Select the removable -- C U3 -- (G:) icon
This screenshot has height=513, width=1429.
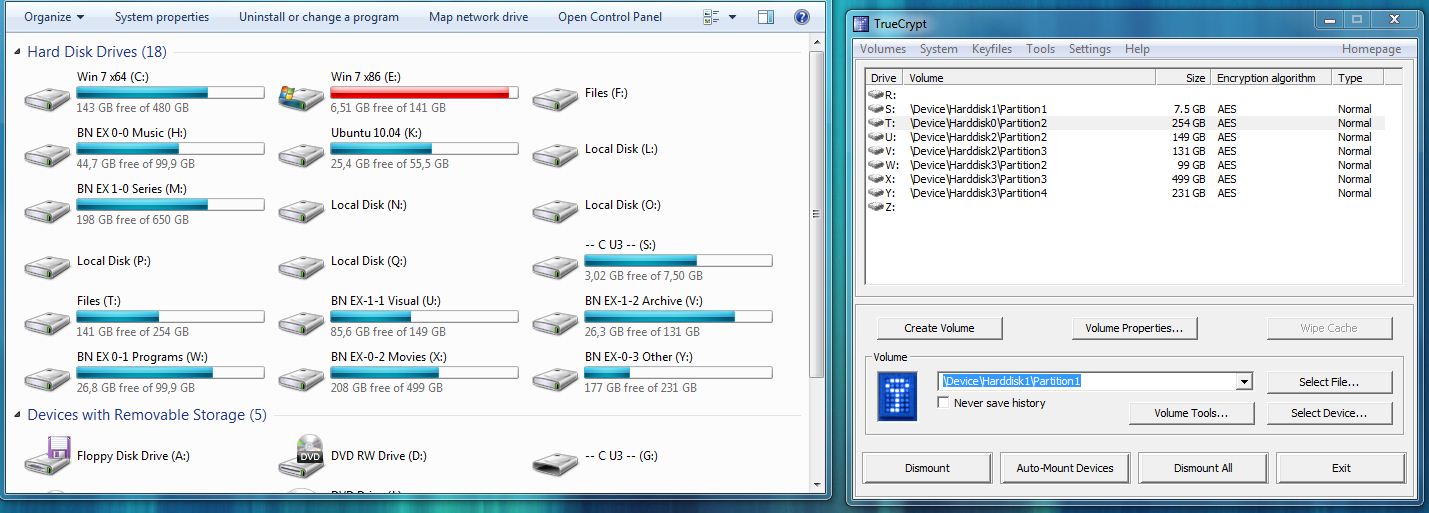554,462
